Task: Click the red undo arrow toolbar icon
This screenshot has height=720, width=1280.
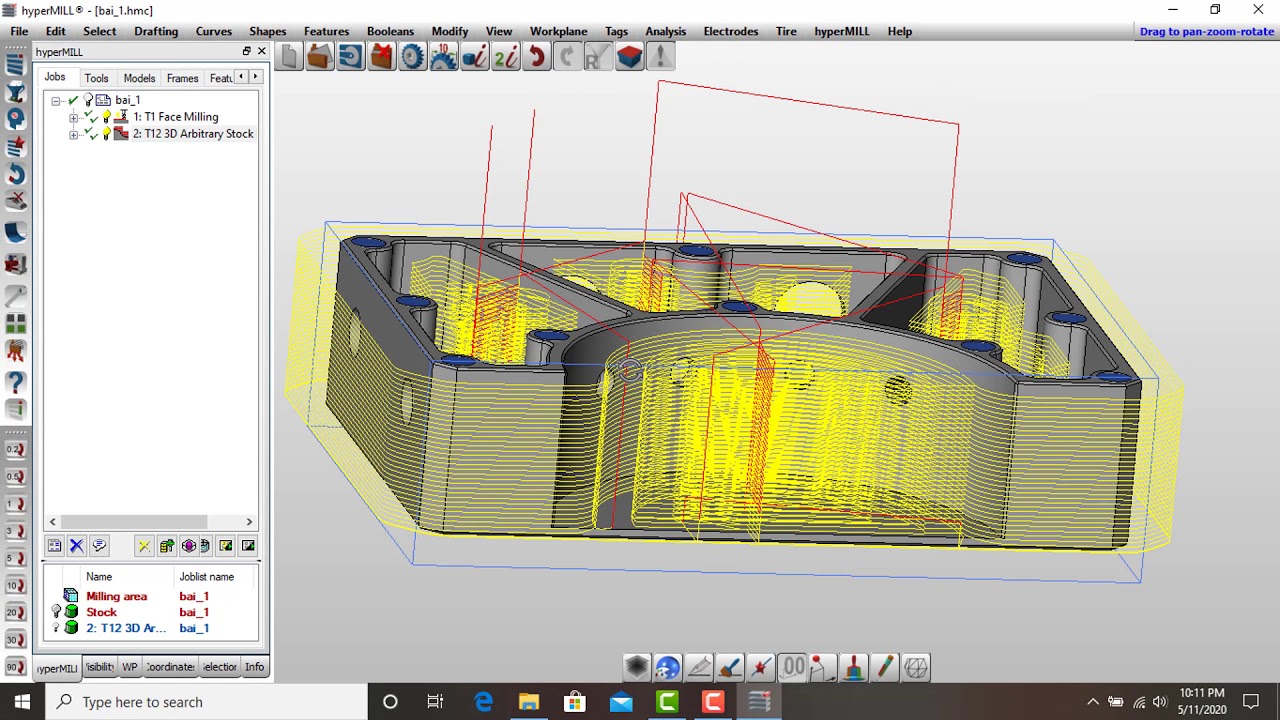Action: tap(536, 57)
